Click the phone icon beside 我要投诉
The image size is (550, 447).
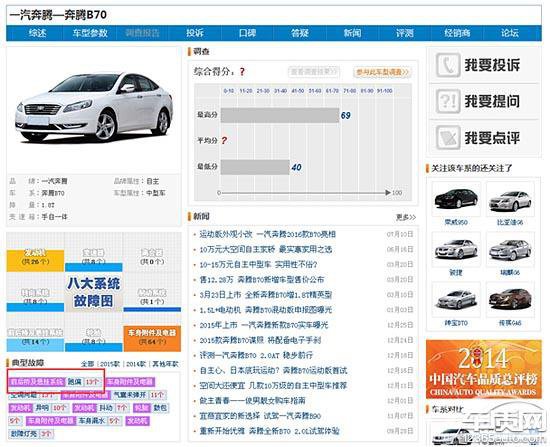coord(448,65)
